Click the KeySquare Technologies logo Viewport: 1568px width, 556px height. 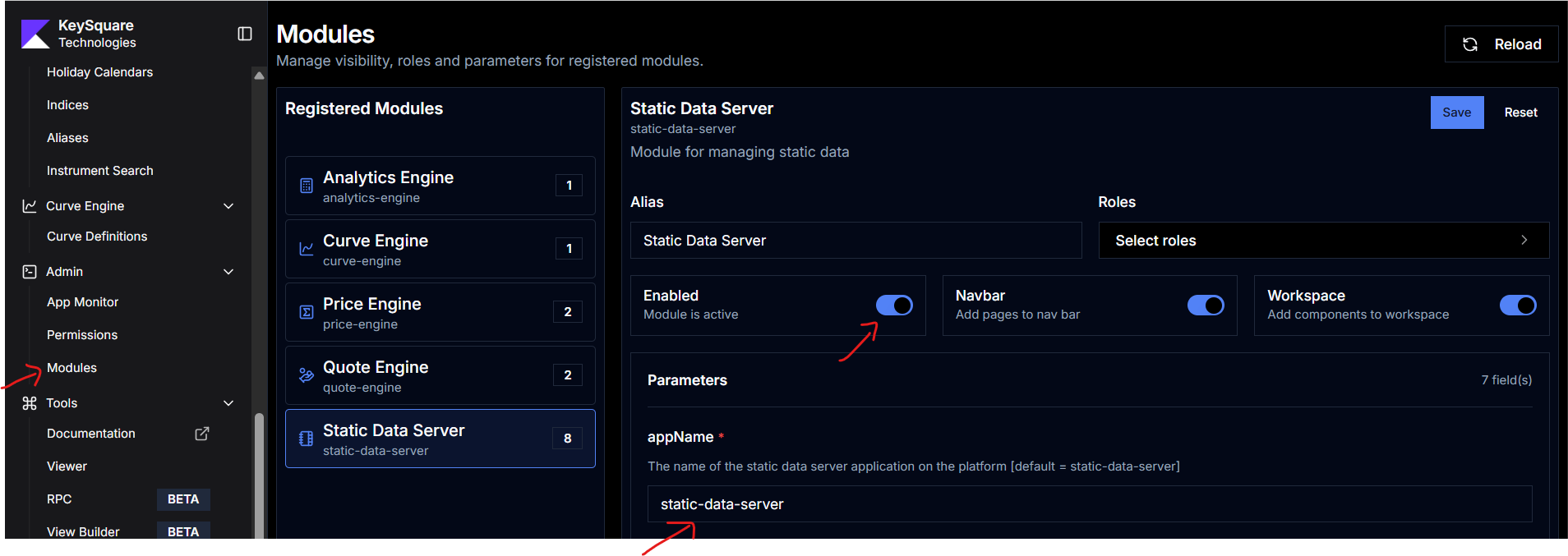(x=35, y=34)
